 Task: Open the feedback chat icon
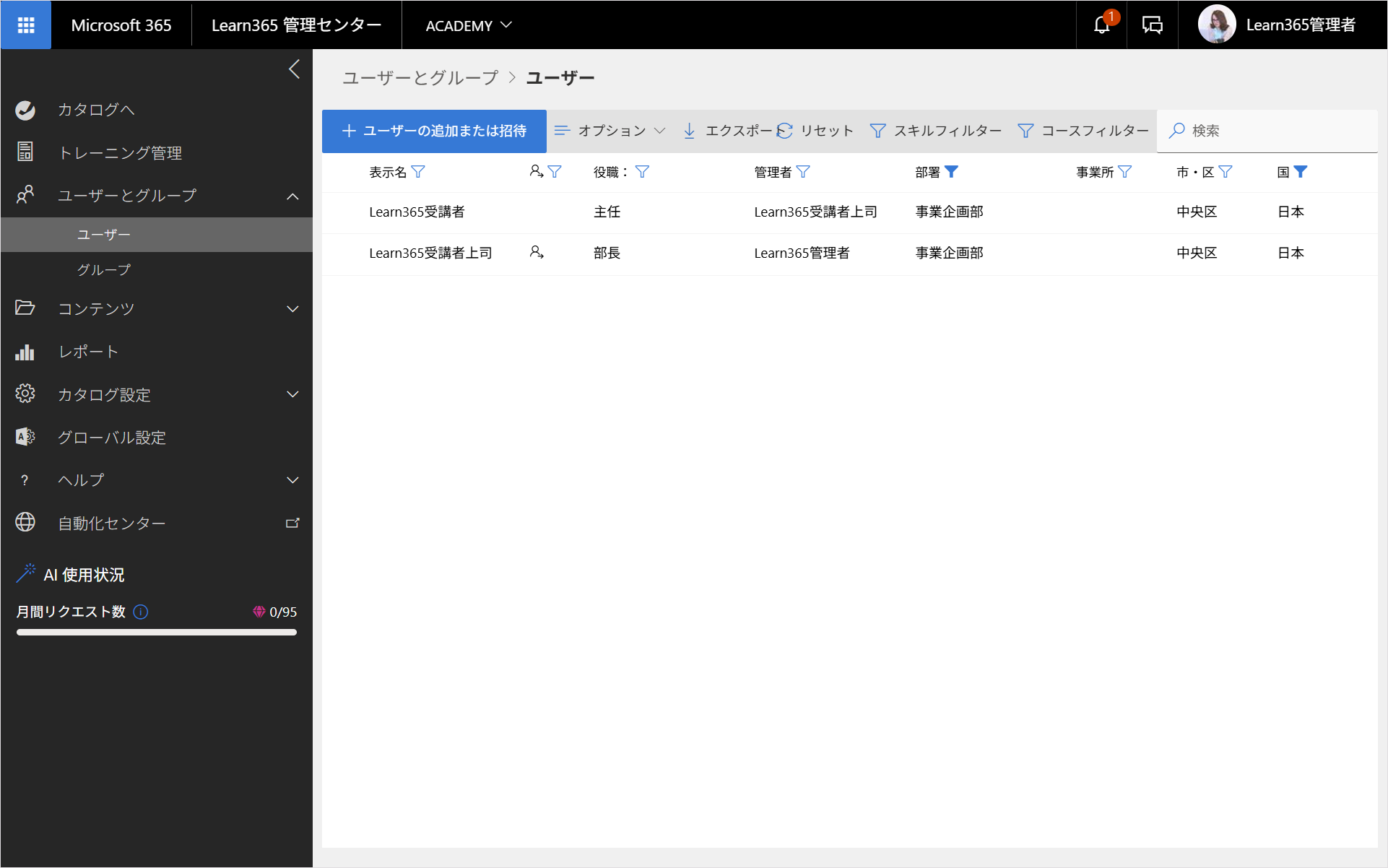pos(1152,25)
